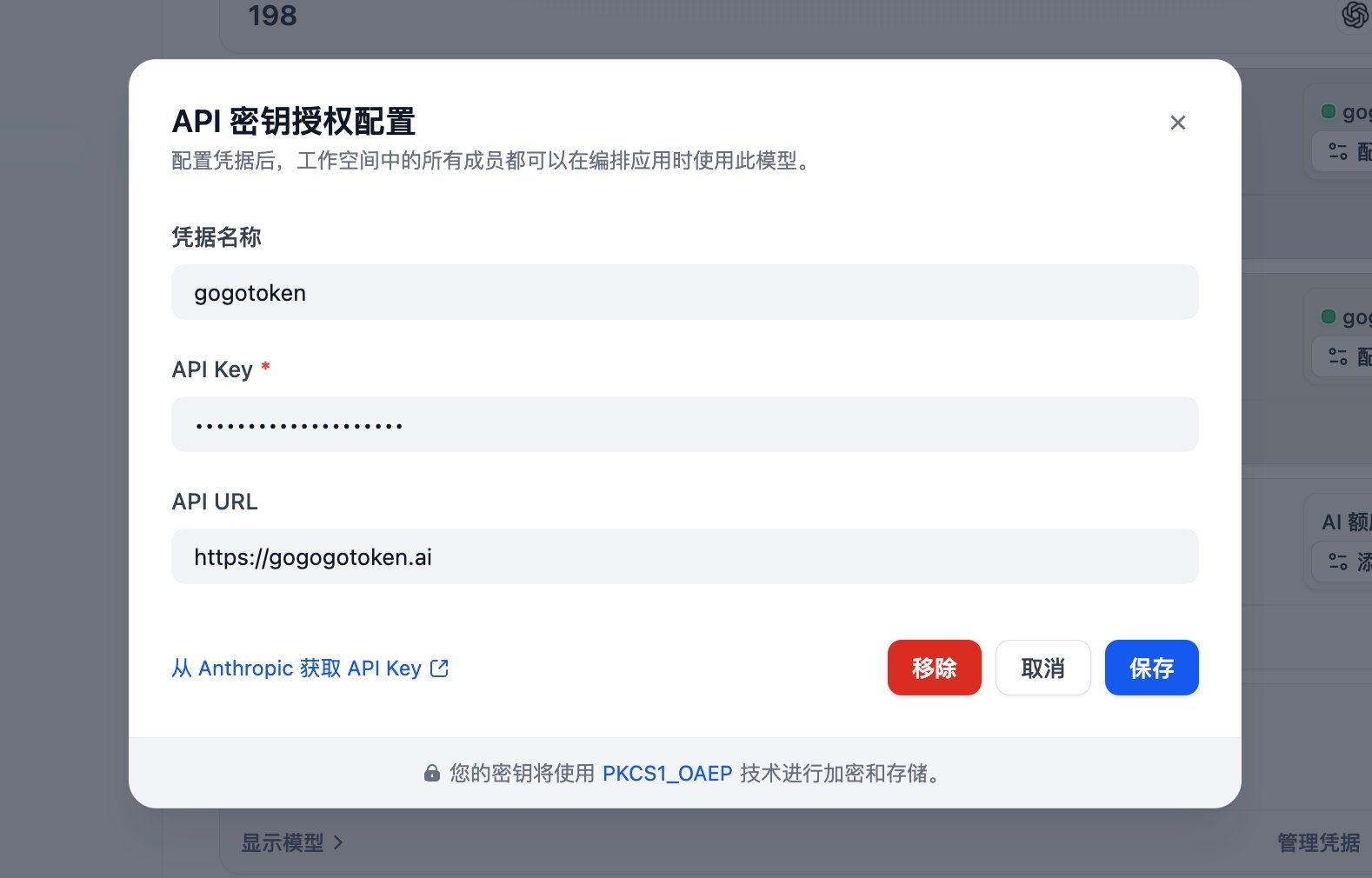Close the API key authorization dialog
This screenshot has height=878, width=1372.
tap(1177, 123)
